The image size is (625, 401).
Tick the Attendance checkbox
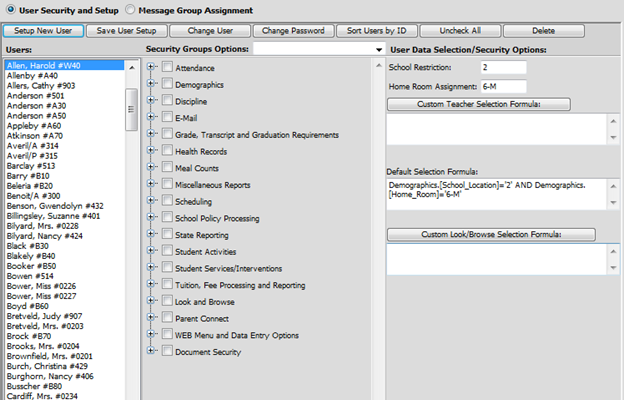coord(167,67)
